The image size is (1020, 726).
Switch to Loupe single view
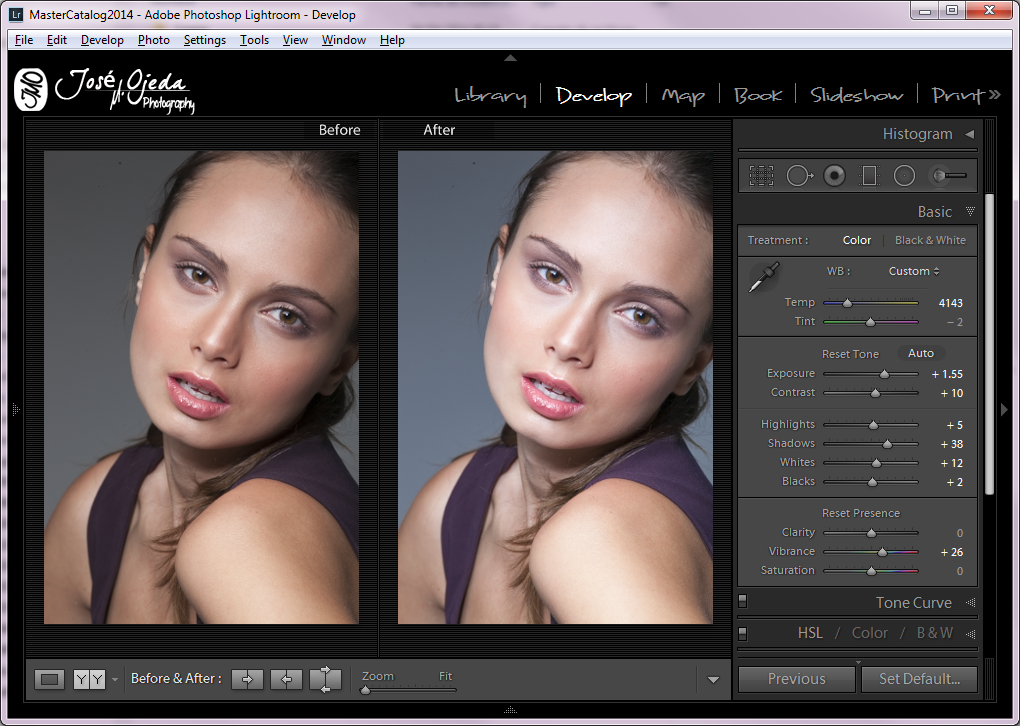pos(49,679)
